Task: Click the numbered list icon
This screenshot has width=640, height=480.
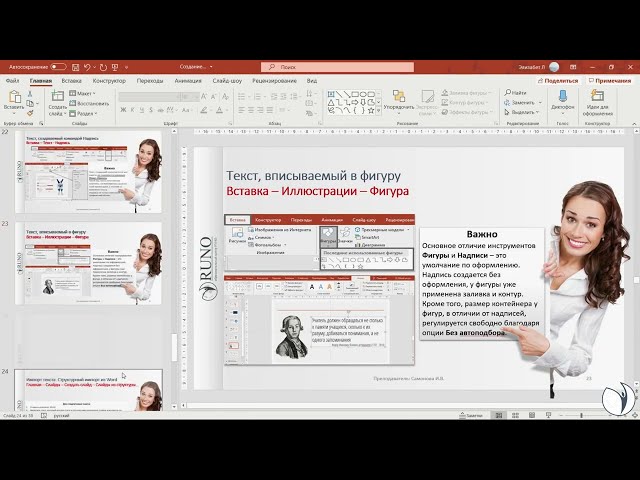Action: (x=258, y=97)
